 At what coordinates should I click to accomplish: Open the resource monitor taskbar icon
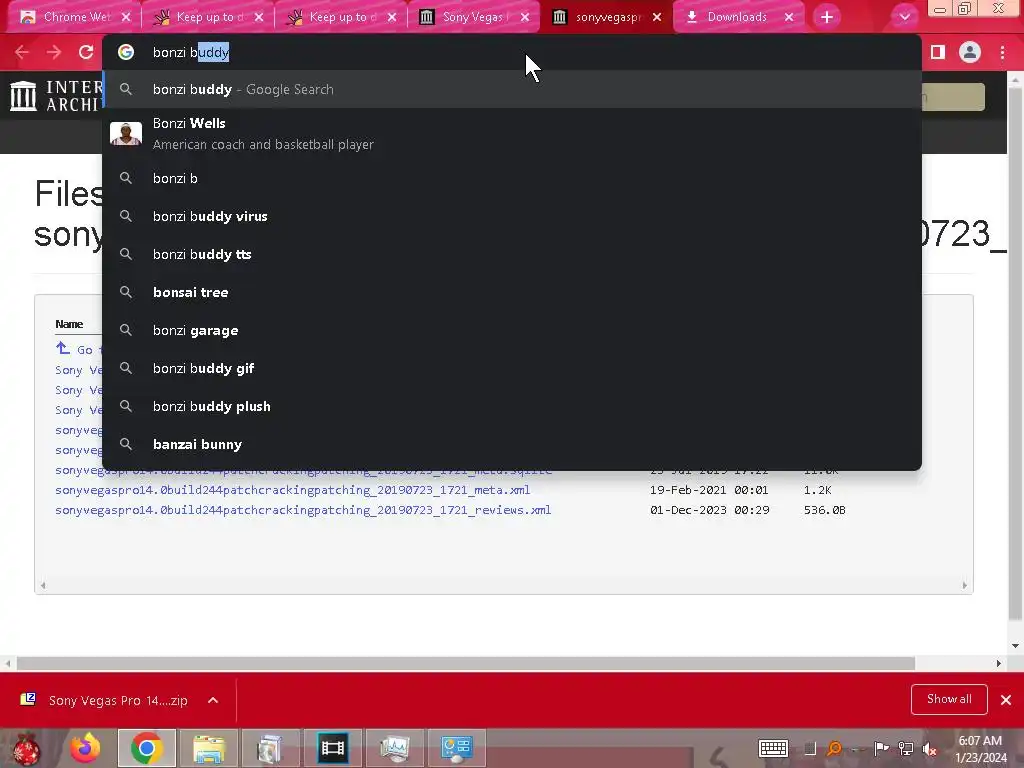394,748
